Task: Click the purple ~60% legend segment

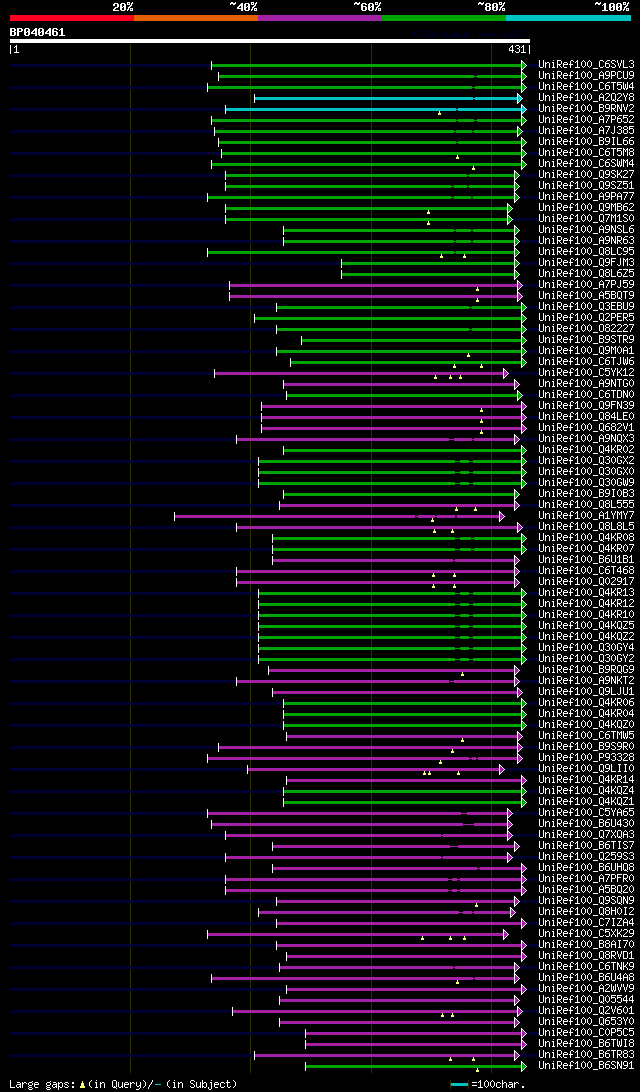Action: click(320, 17)
